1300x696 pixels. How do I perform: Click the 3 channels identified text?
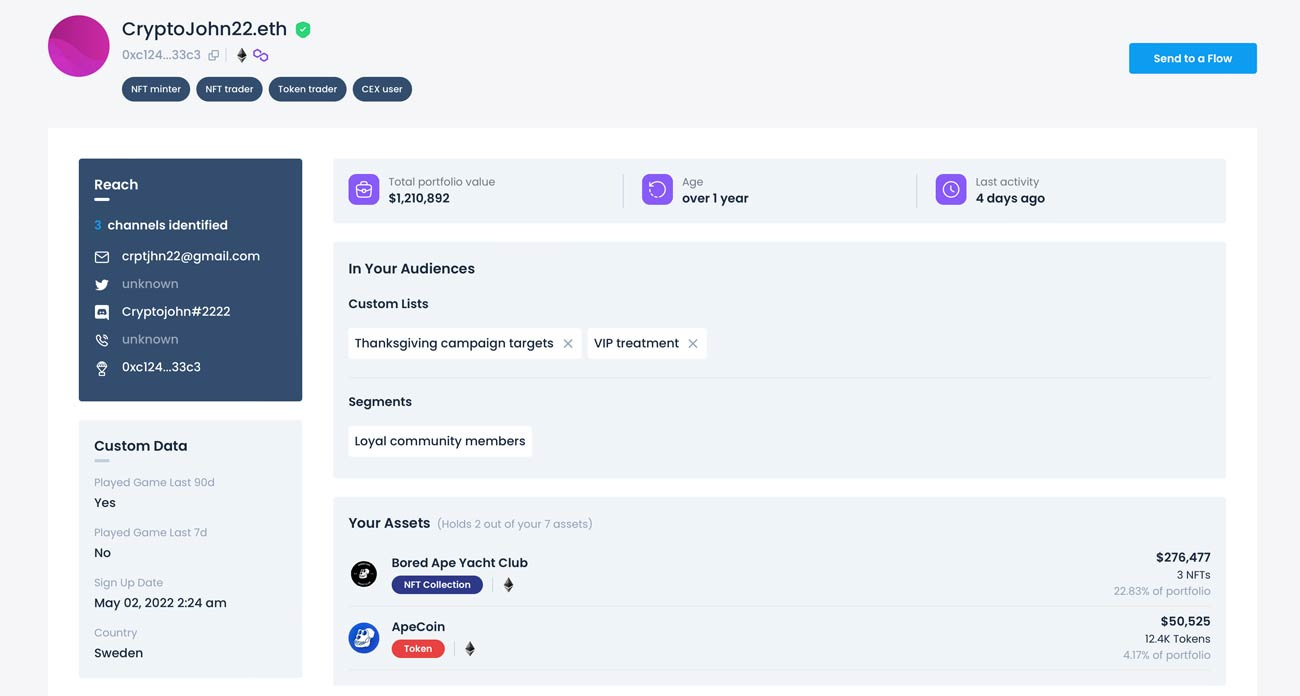coord(161,225)
